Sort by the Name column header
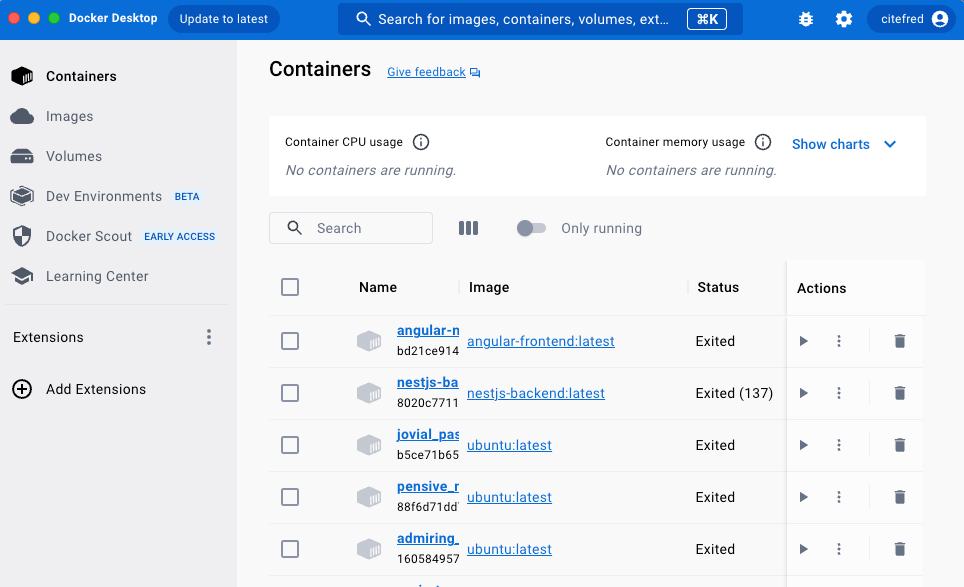 (377, 287)
